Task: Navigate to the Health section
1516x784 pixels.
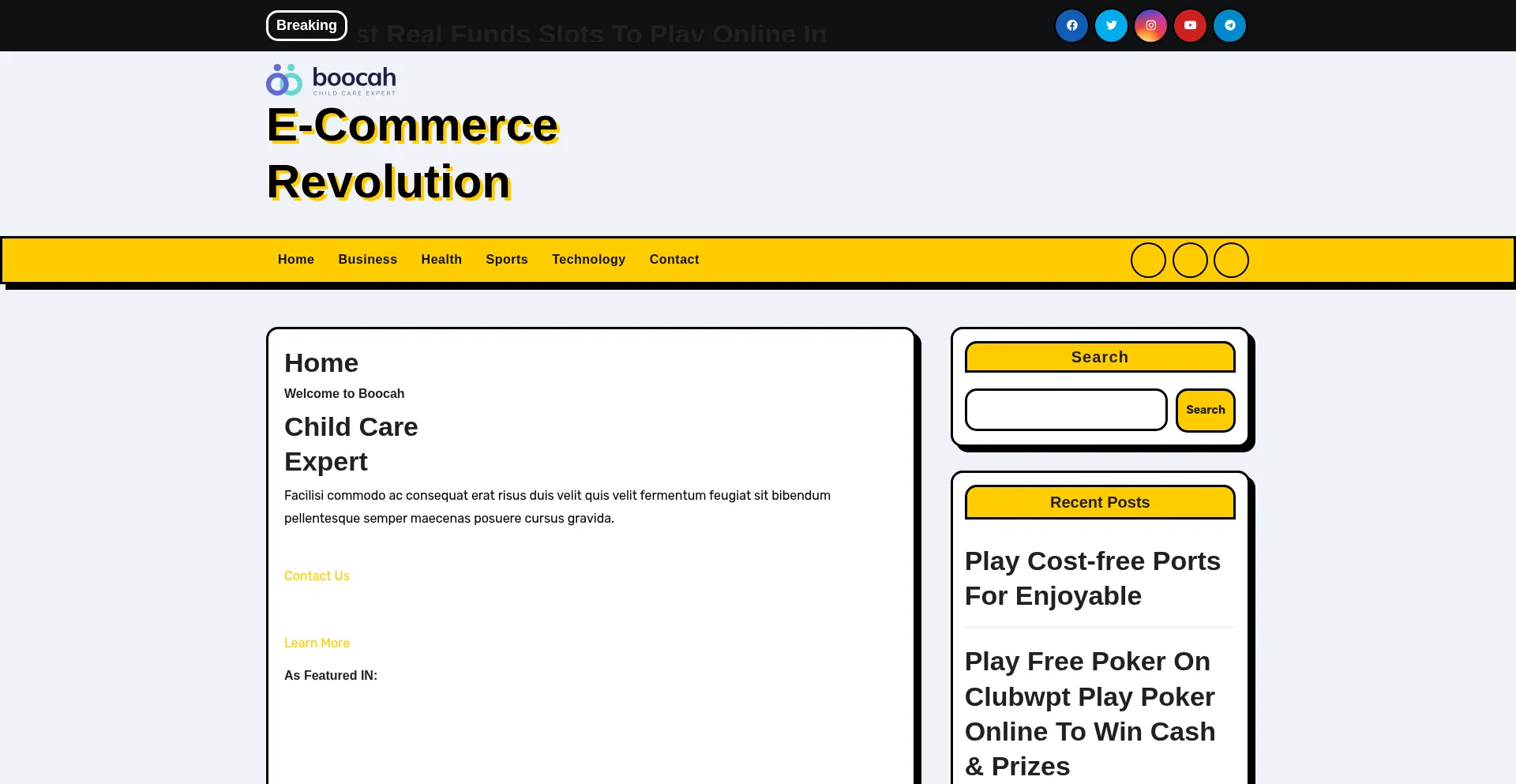Action: pyautogui.click(x=441, y=259)
